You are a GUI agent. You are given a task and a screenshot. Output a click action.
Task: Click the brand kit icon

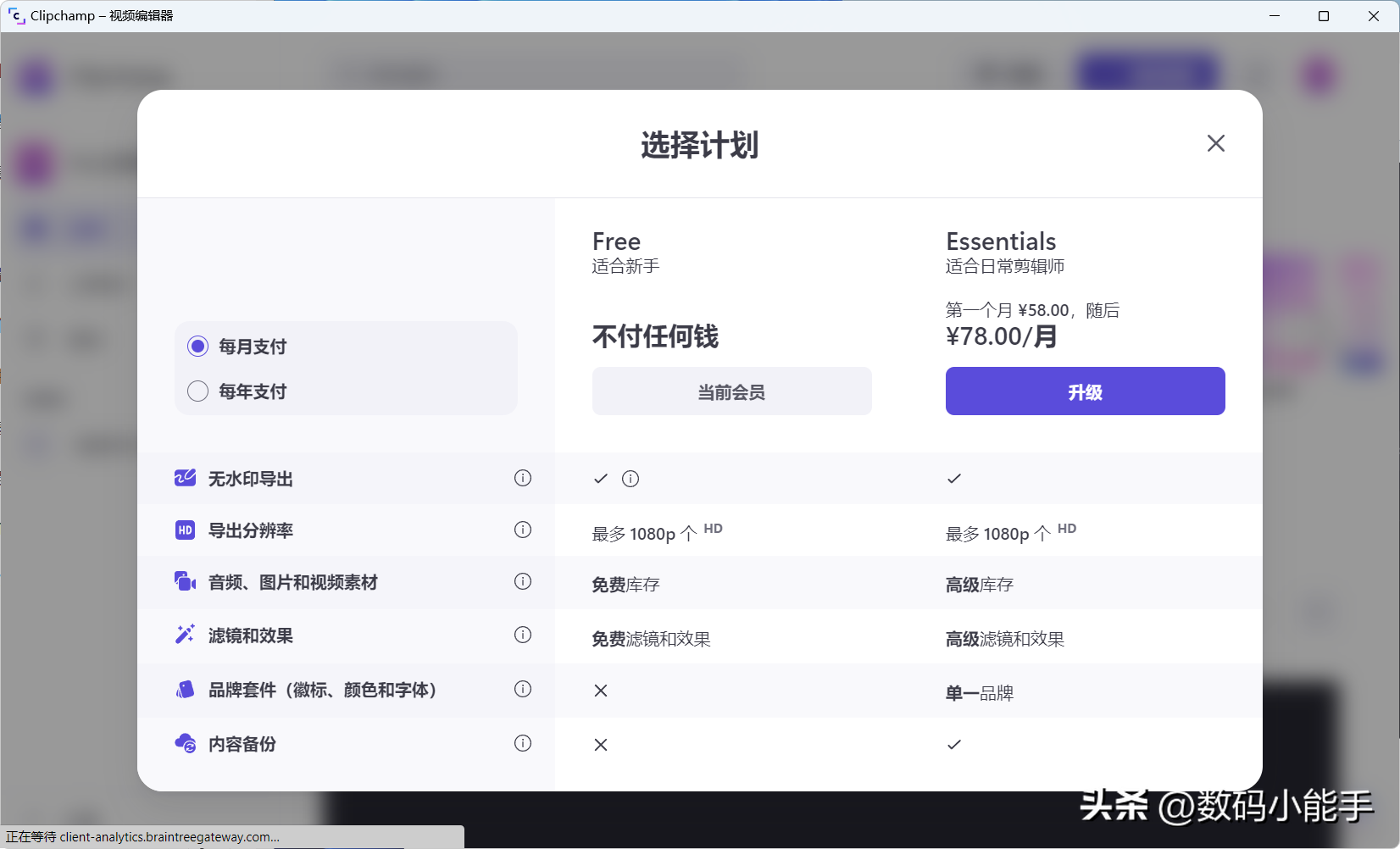185,690
